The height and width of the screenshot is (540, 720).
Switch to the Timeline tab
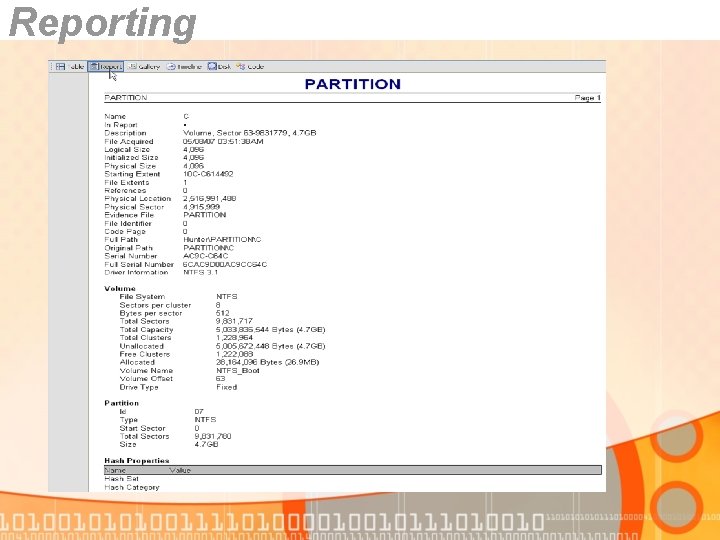pyautogui.click(x=184, y=67)
